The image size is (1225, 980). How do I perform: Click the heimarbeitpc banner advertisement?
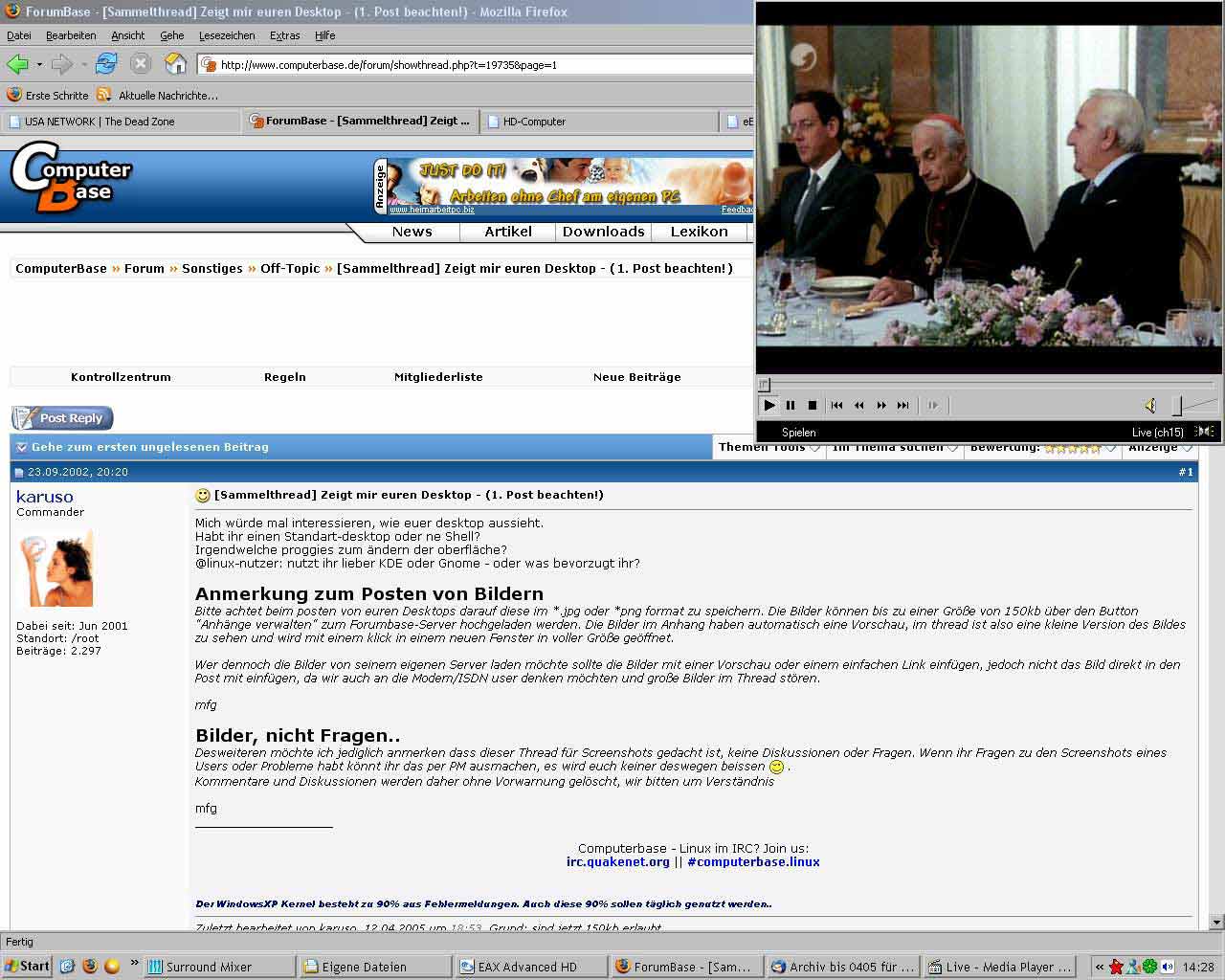(x=563, y=186)
